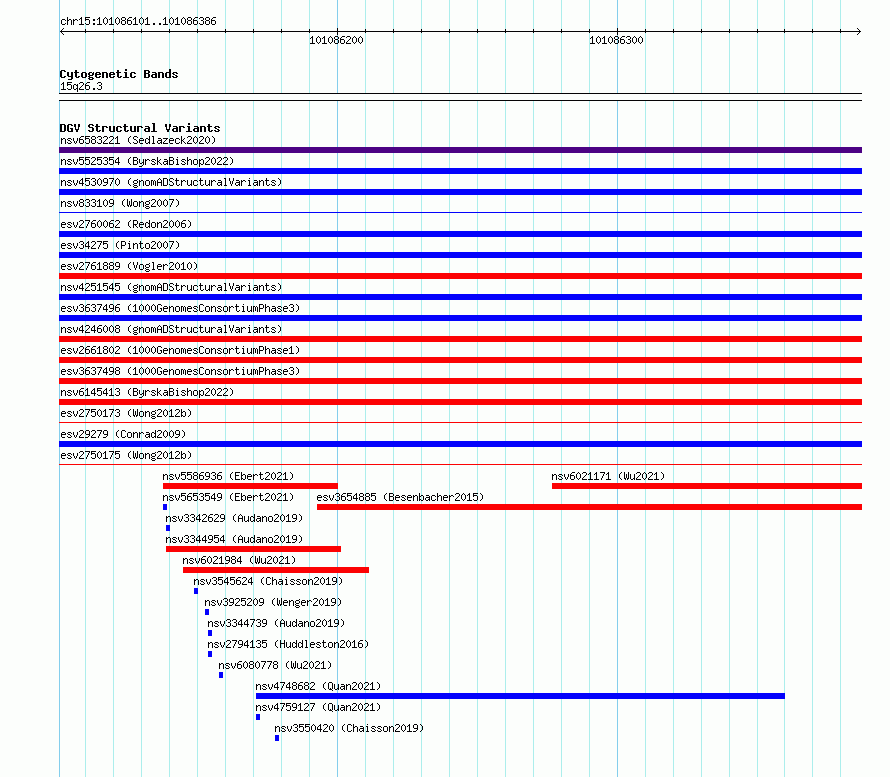Select the esv29279 (Conrad2009) label
Screen dimensions: 890x777
[x=123, y=434]
